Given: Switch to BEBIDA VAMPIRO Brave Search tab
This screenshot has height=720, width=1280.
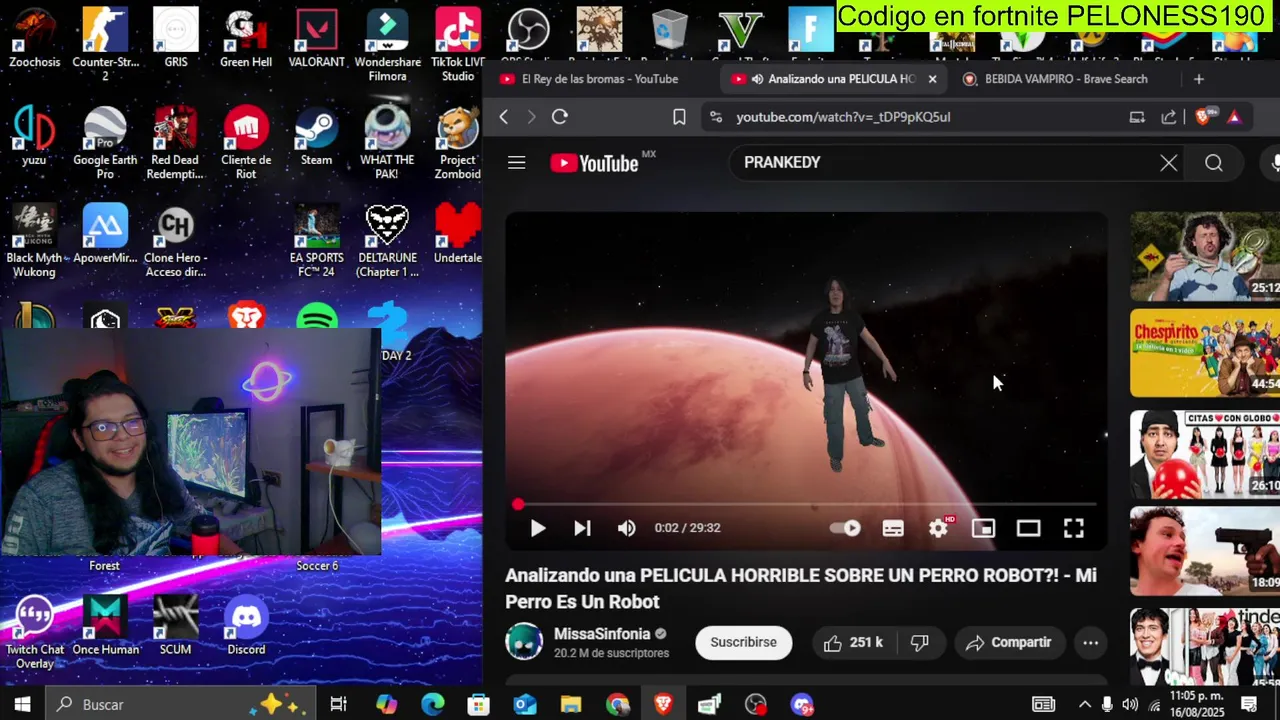Looking at the screenshot, I should pos(1066,79).
